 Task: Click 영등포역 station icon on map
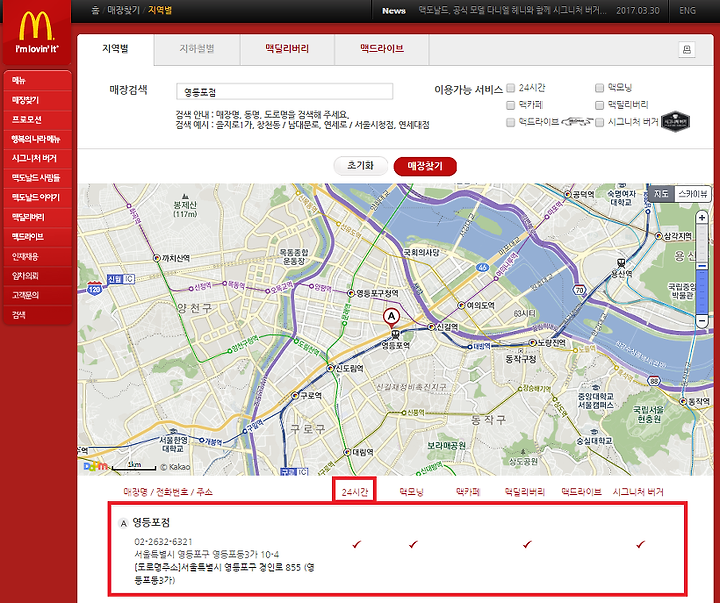pos(394,334)
